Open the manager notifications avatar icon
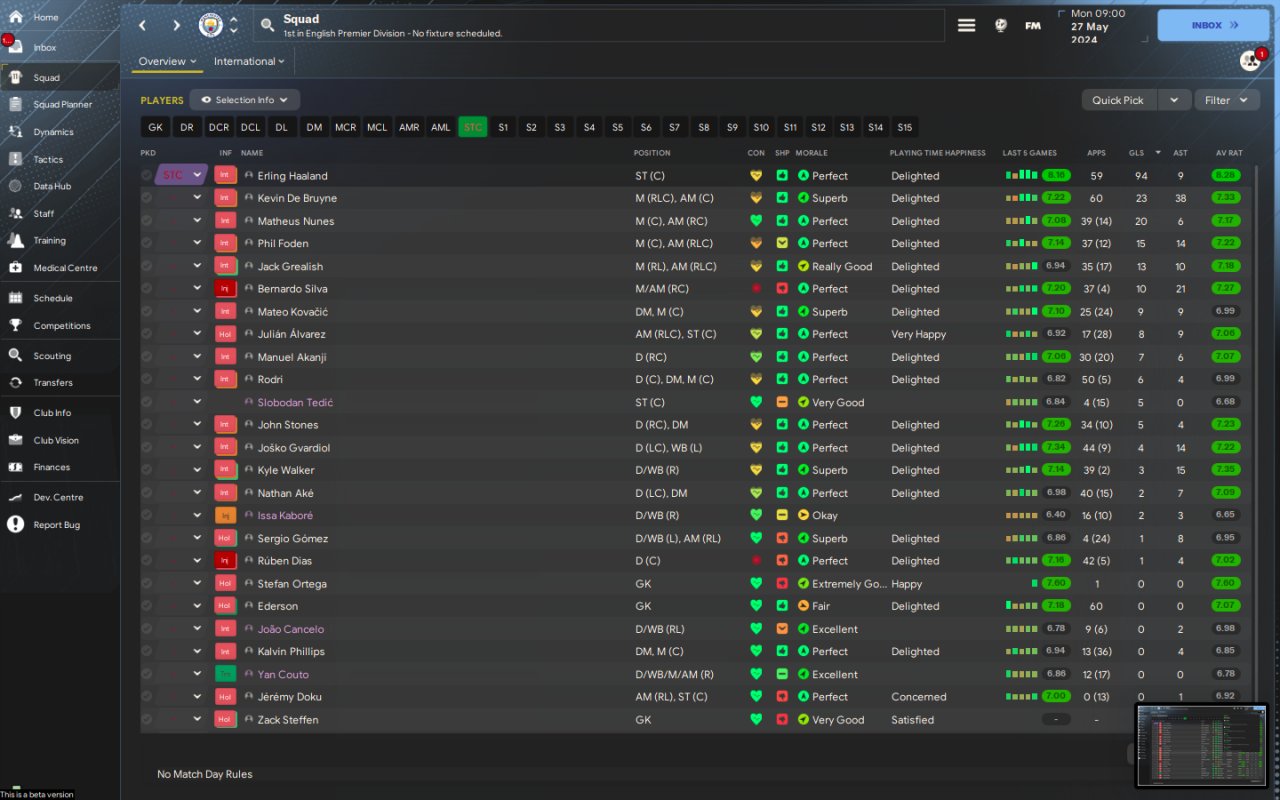 tap(1250, 60)
